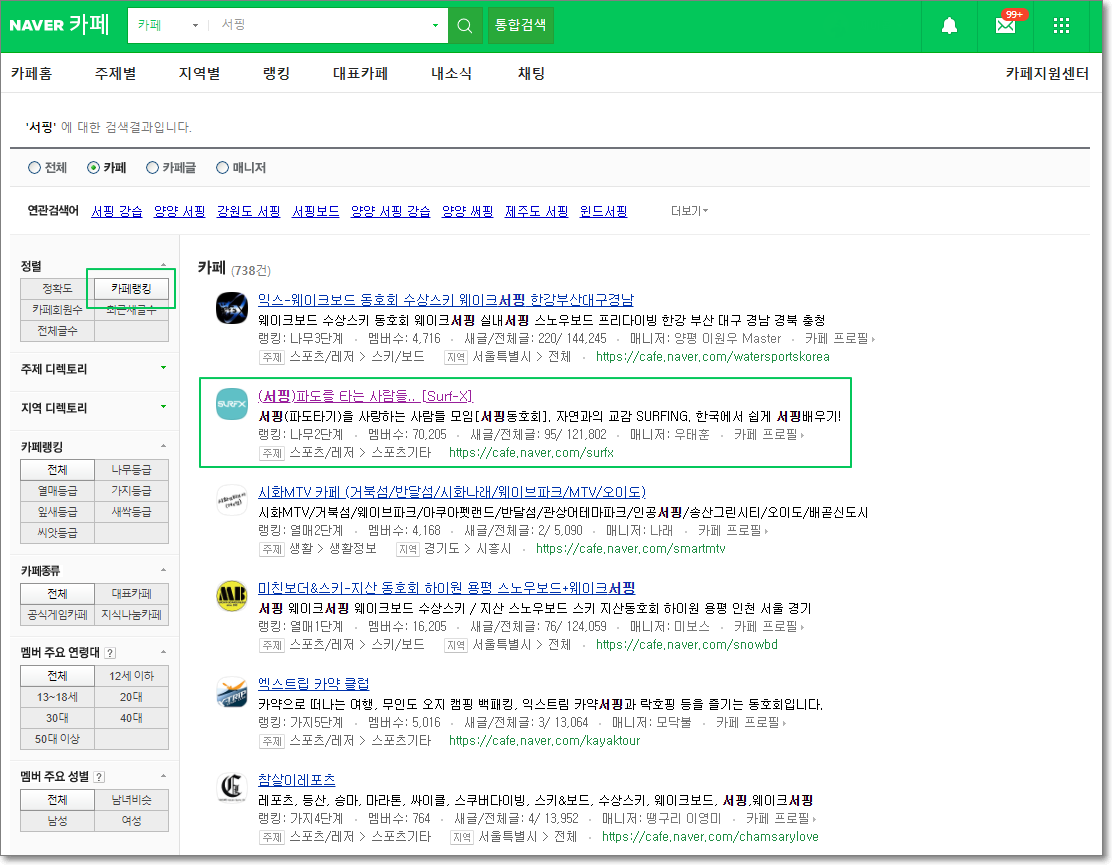Collapse the 카페랭킹 filter section
Viewport: 1112px width, 865px height.
coord(164,447)
